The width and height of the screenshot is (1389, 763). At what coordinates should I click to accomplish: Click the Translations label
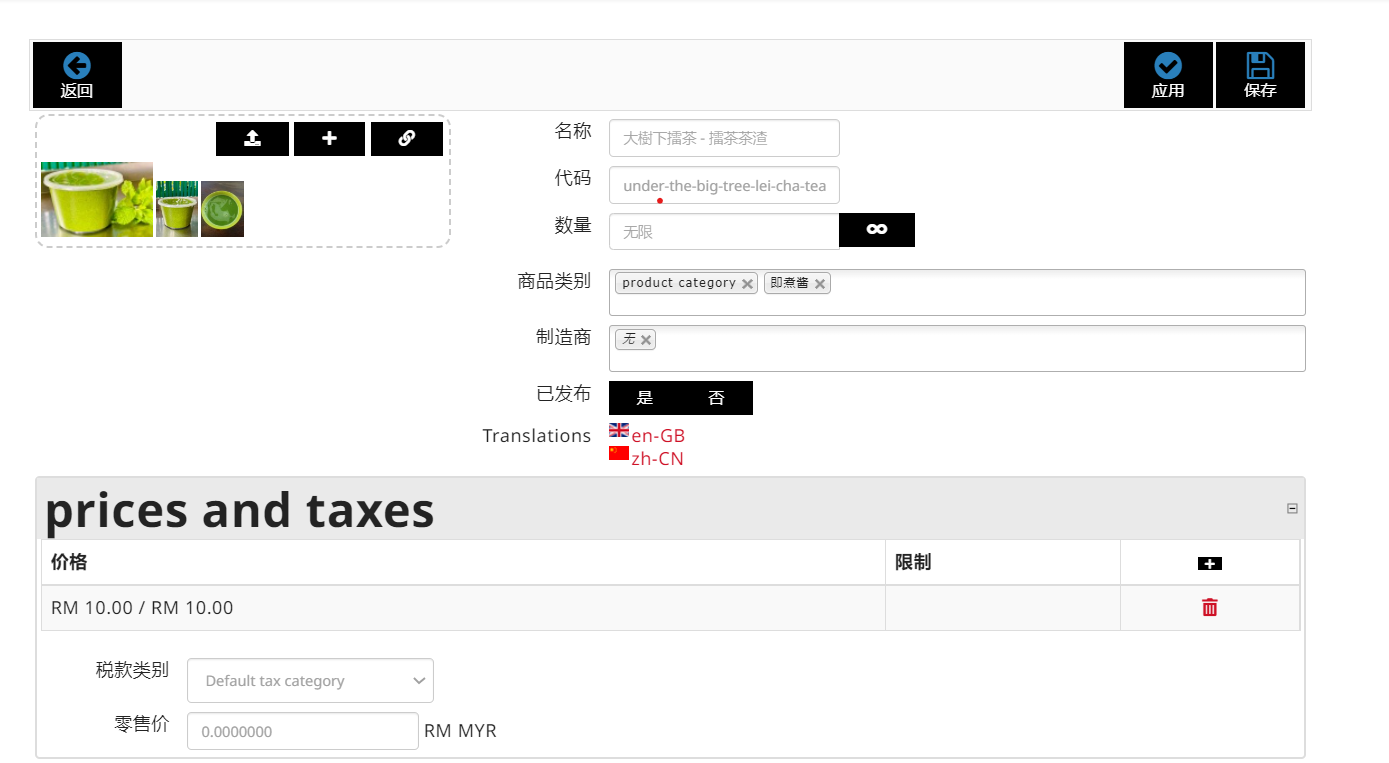point(537,436)
